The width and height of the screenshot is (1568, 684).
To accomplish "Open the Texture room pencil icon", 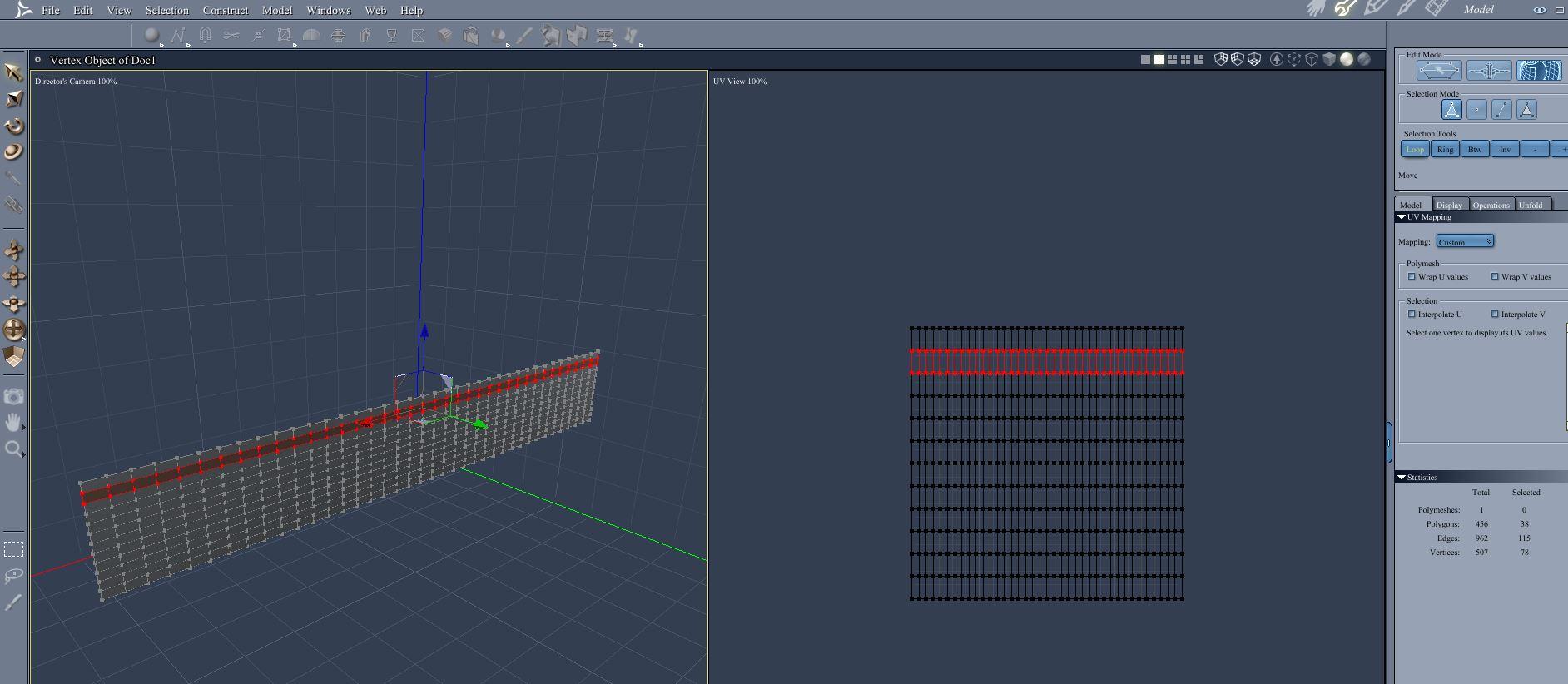I will 1376,9.
